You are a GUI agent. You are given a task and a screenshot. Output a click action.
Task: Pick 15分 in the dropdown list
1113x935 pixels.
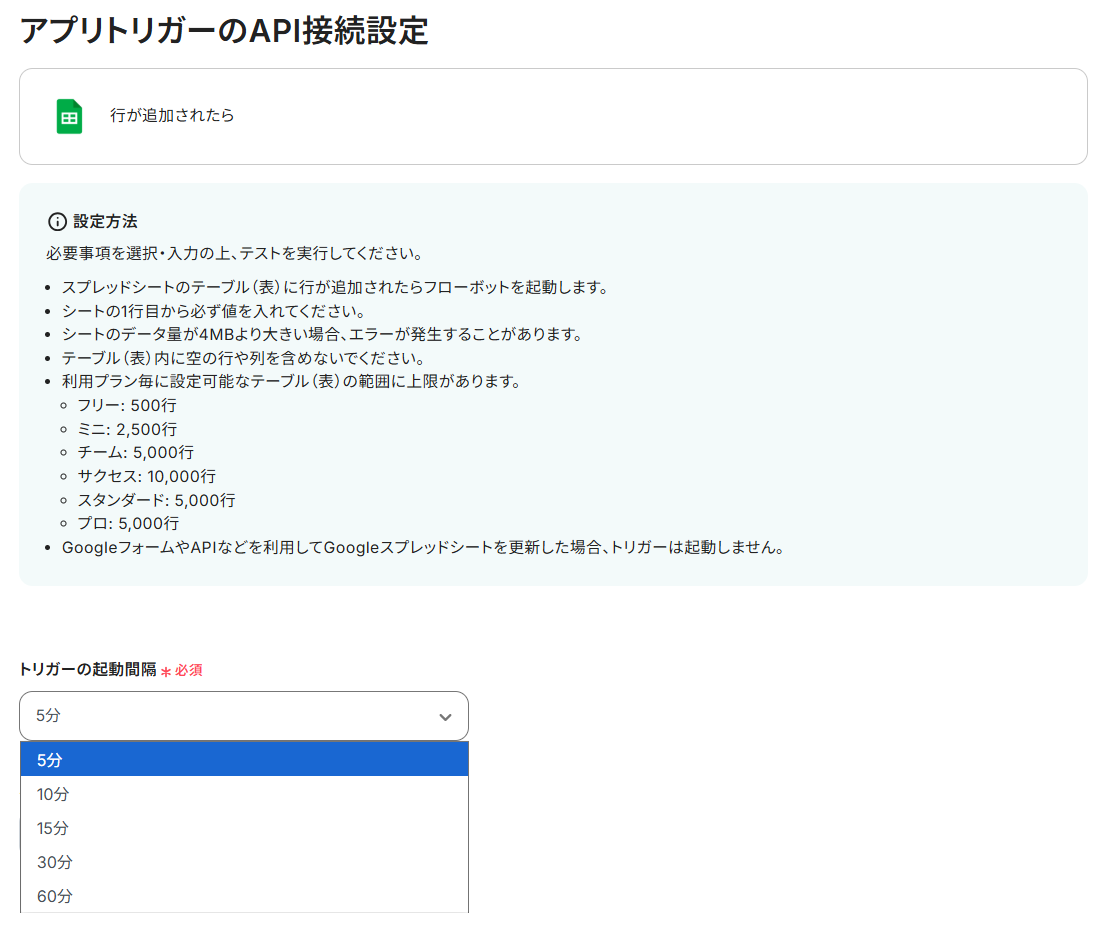tap(244, 828)
